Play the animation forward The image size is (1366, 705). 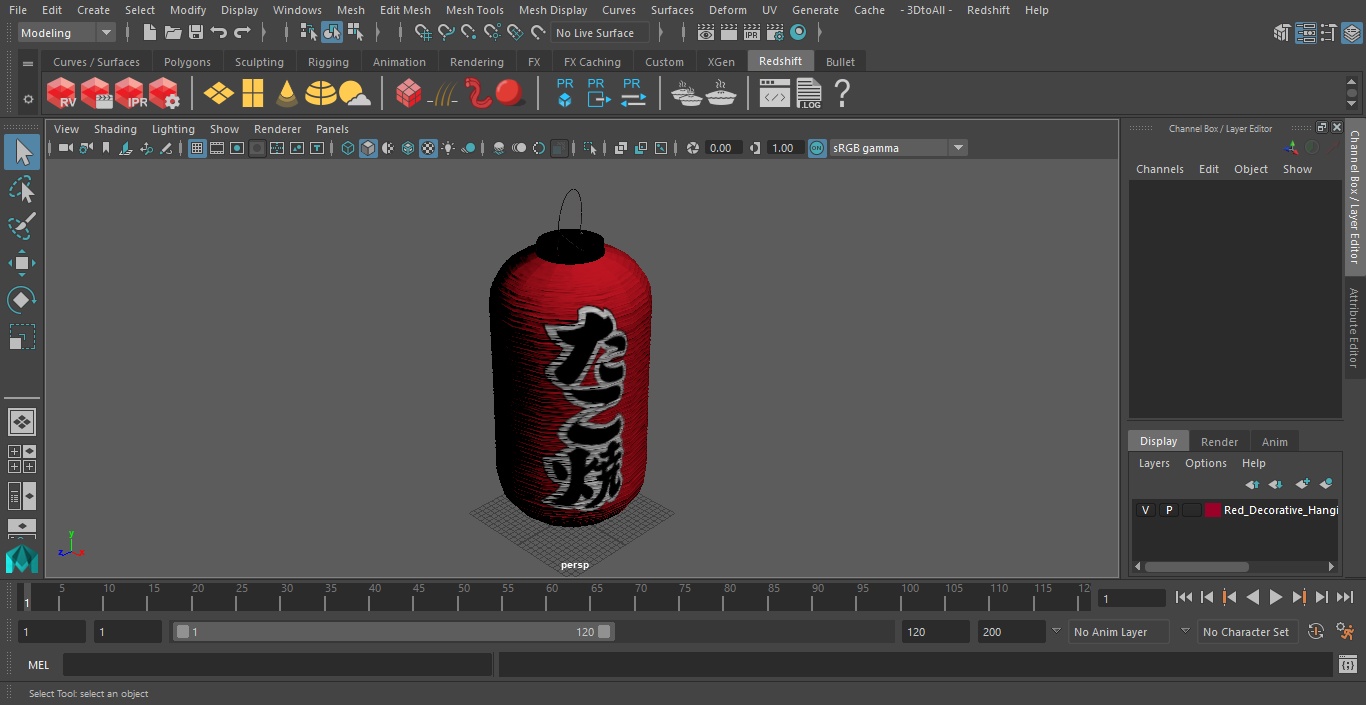[1276, 597]
